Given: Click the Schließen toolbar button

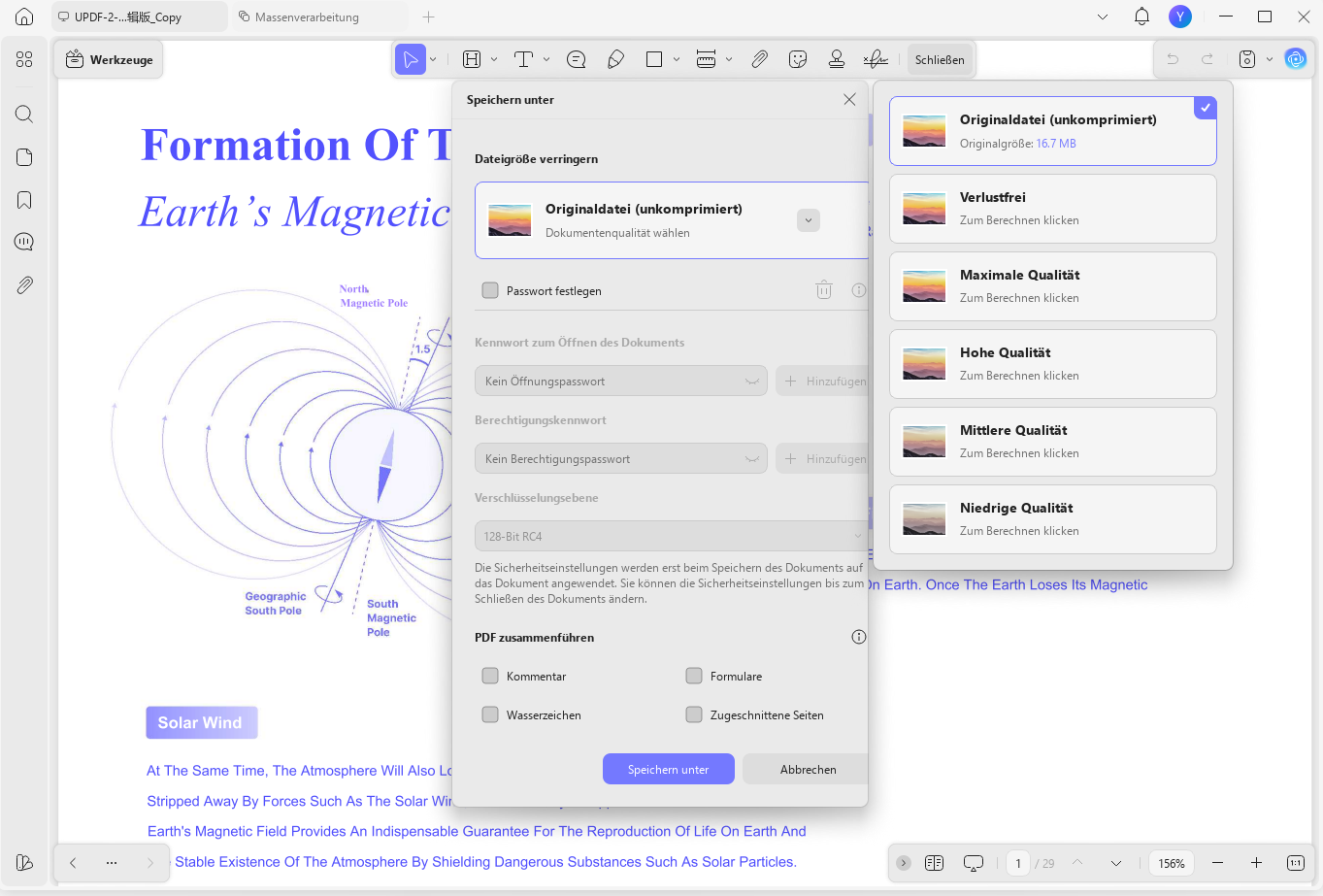Looking at the screenshot, I should tap(940, 59).
